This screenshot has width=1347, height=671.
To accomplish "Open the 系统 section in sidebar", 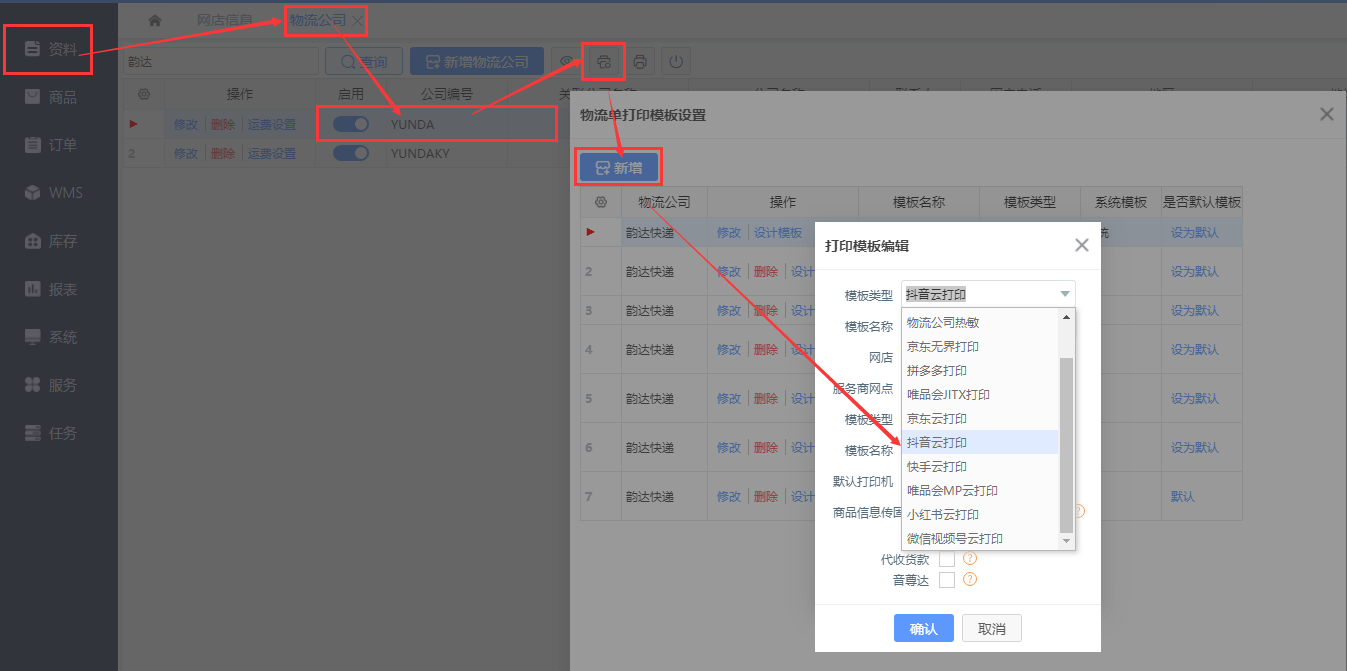I will pos(52,337).
